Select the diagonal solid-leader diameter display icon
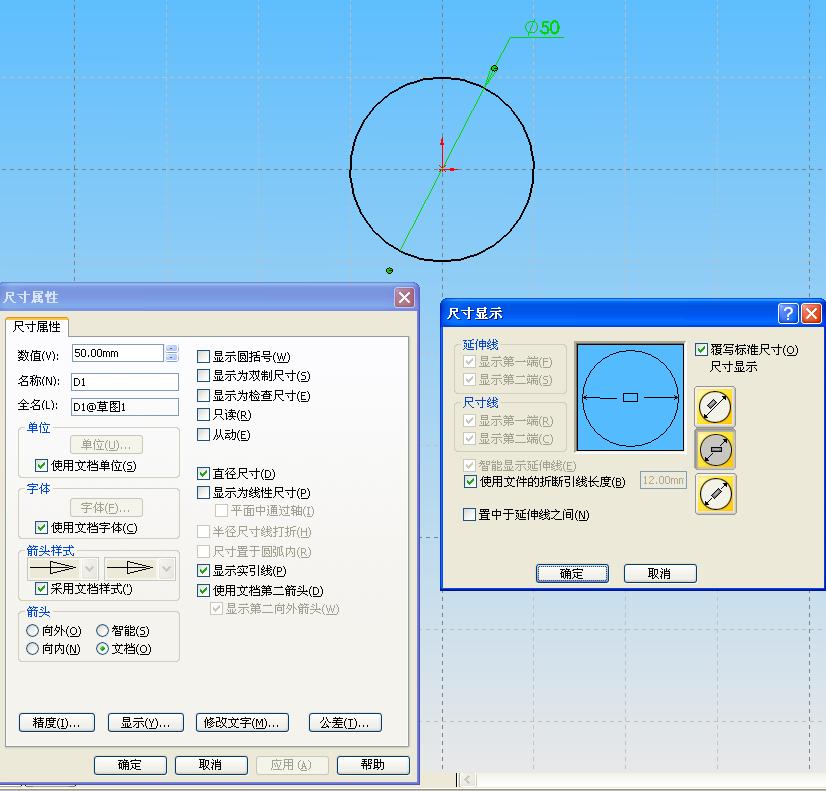Viewport: 826px width, 791px height. 715,406
